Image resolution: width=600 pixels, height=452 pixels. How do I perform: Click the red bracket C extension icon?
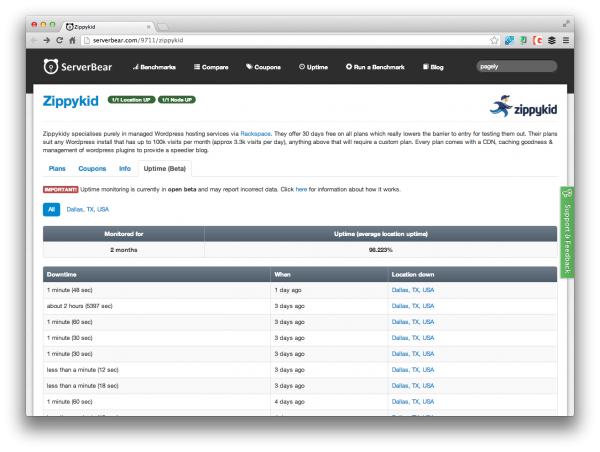(x=538, y=40)
